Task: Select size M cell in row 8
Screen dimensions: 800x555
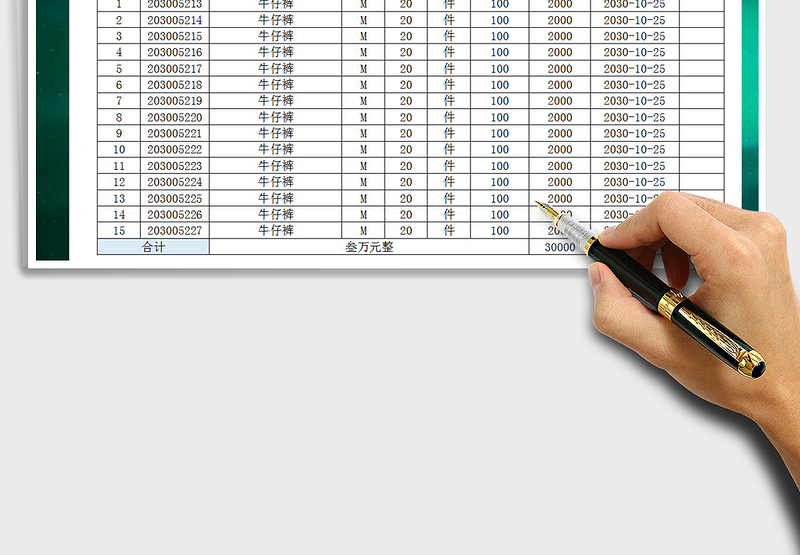Action: coord(363,117)
